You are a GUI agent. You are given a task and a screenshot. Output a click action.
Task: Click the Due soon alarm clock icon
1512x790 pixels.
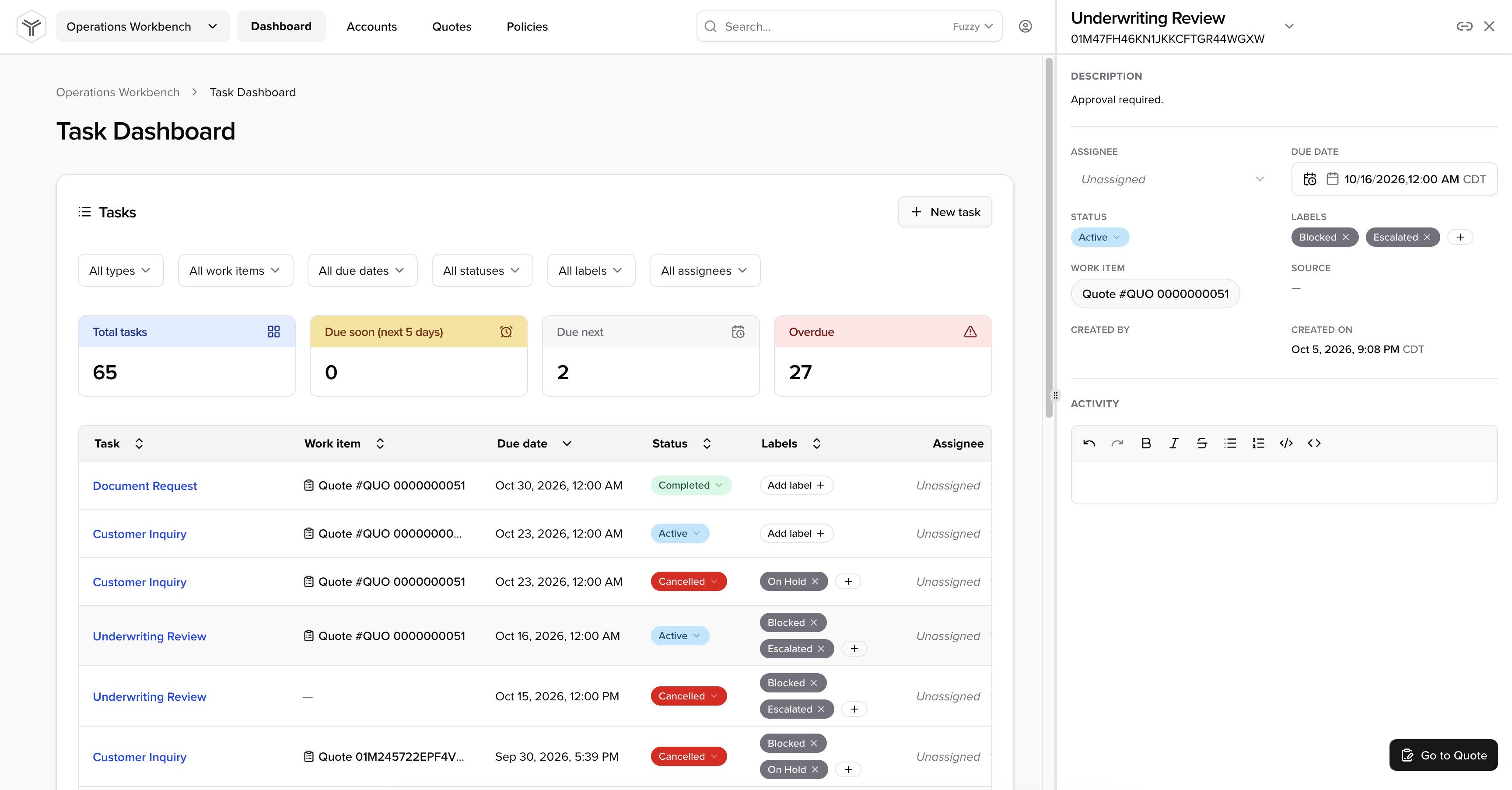tap(506, 332)
